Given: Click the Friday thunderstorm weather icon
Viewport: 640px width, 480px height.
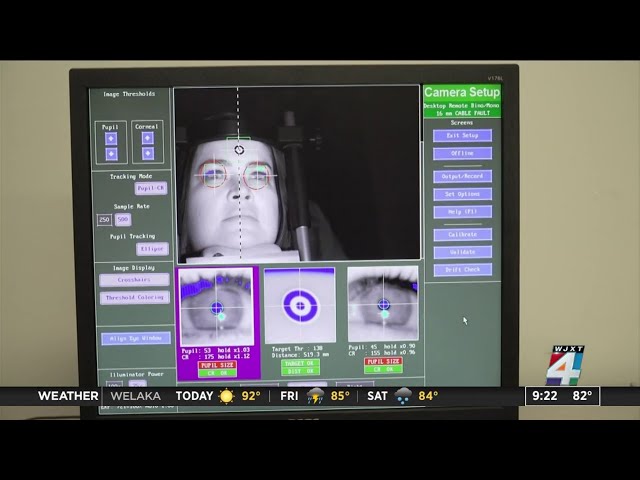Looking at the screenshot, I should [x=315, y=396].
